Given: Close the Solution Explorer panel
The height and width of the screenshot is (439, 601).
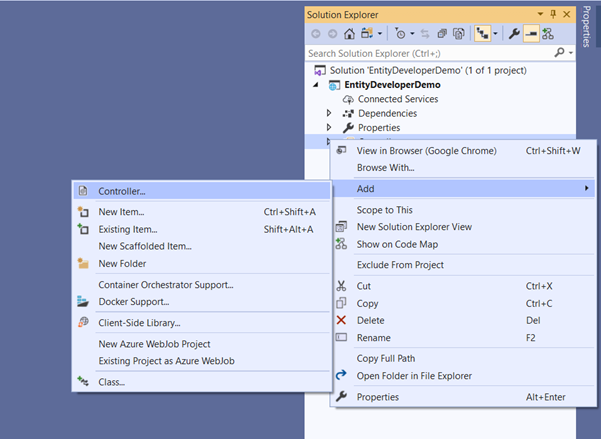Looking at the screenshot, I should tap(567, 15).
